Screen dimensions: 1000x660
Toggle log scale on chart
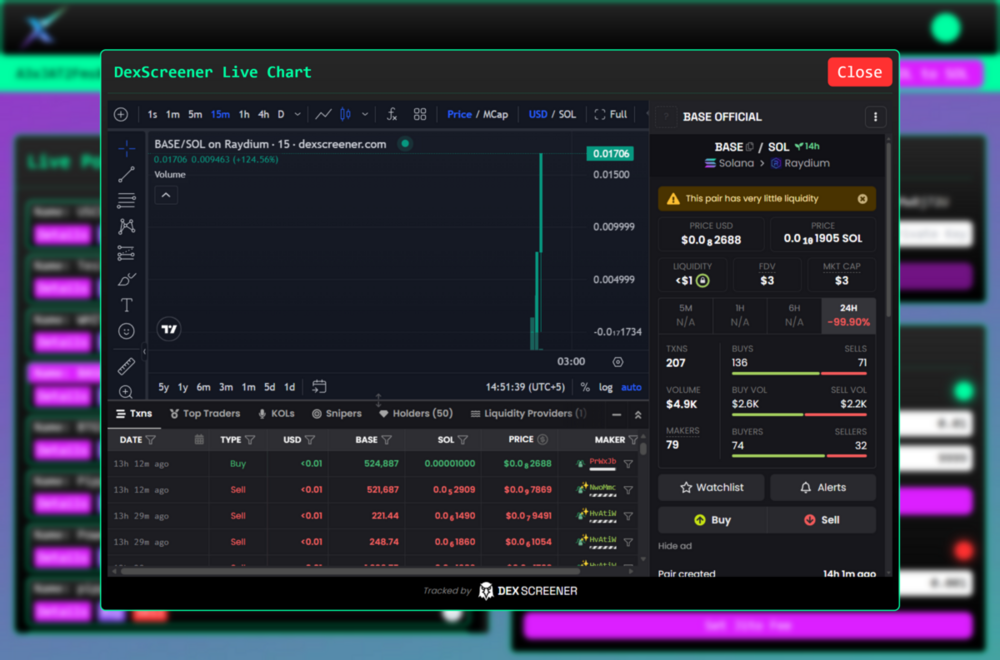pos(606,387)
